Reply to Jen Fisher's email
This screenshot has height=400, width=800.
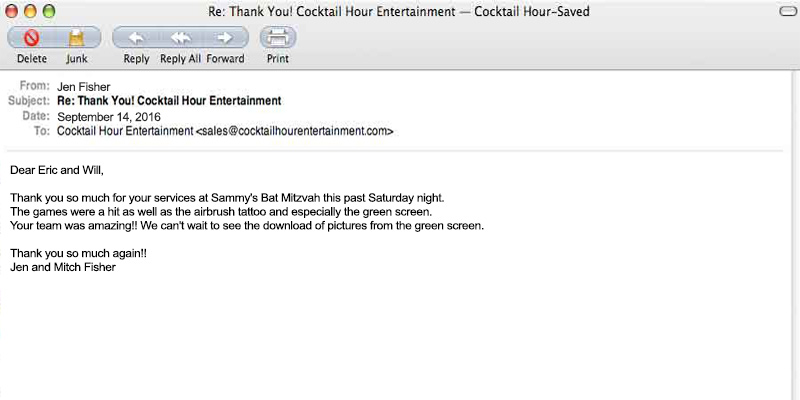(136, 38)
